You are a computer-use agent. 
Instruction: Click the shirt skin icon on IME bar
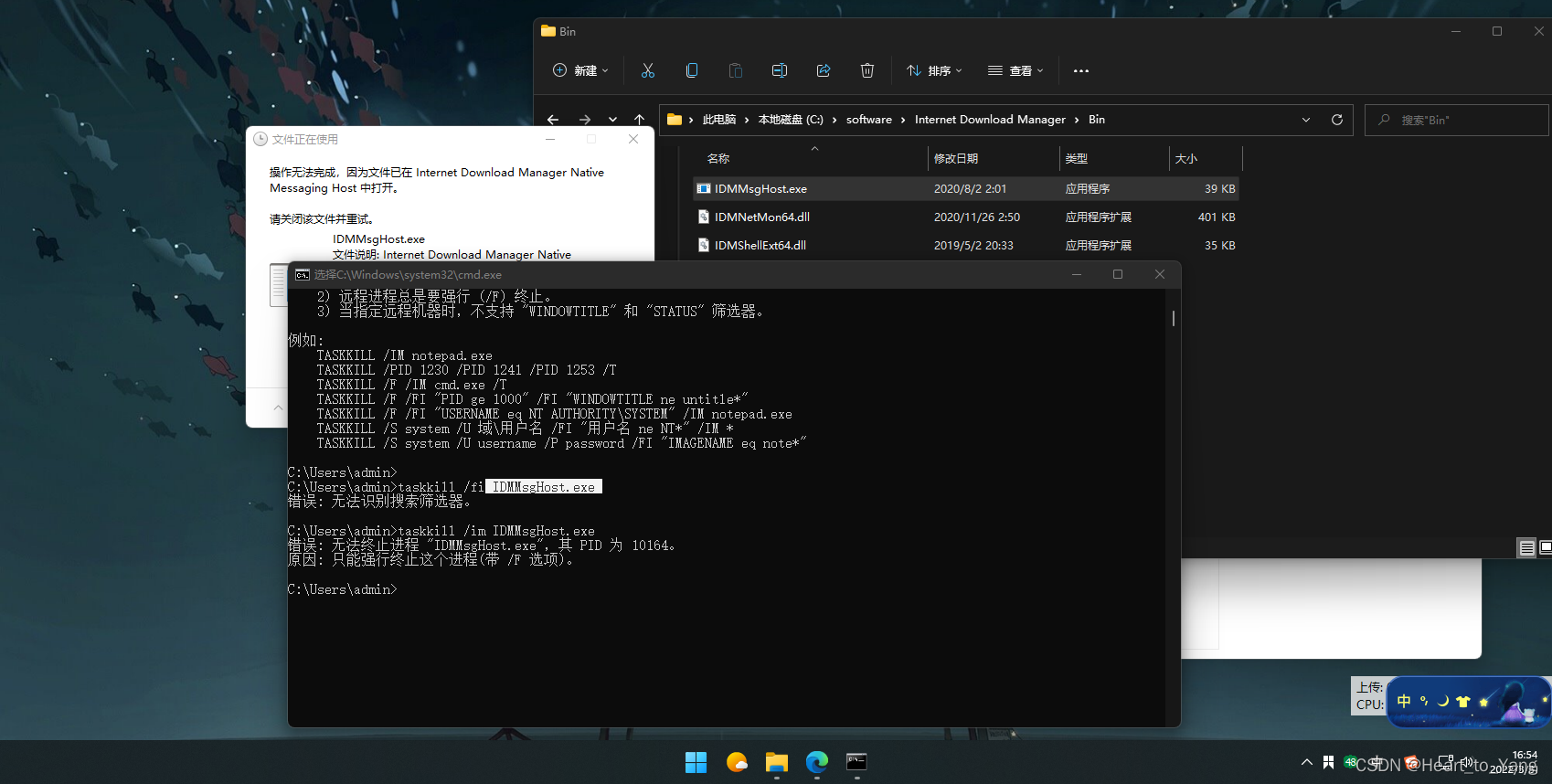(1463, 701)
